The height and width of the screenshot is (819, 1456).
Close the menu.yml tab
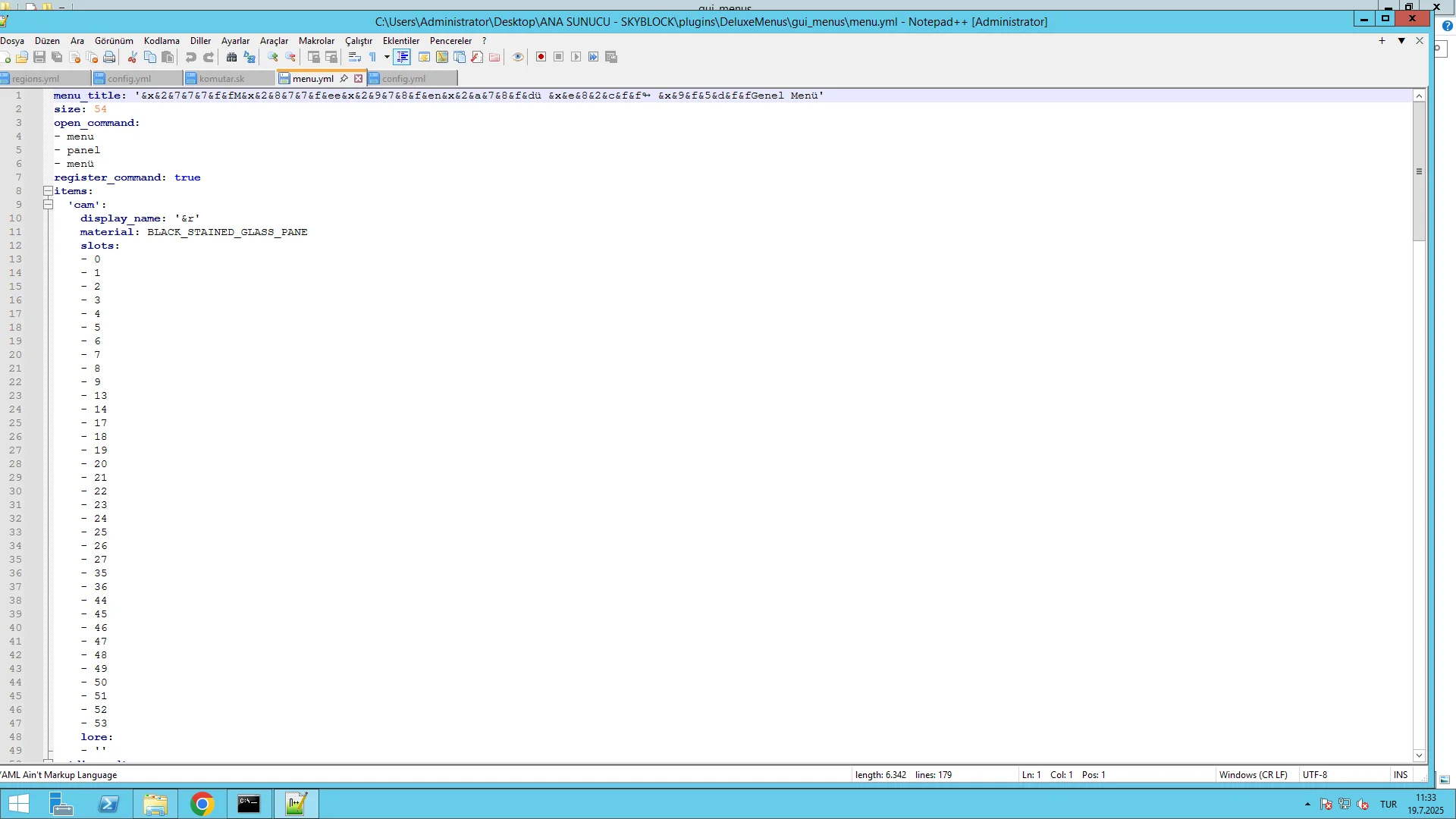[x=359, y=79]
